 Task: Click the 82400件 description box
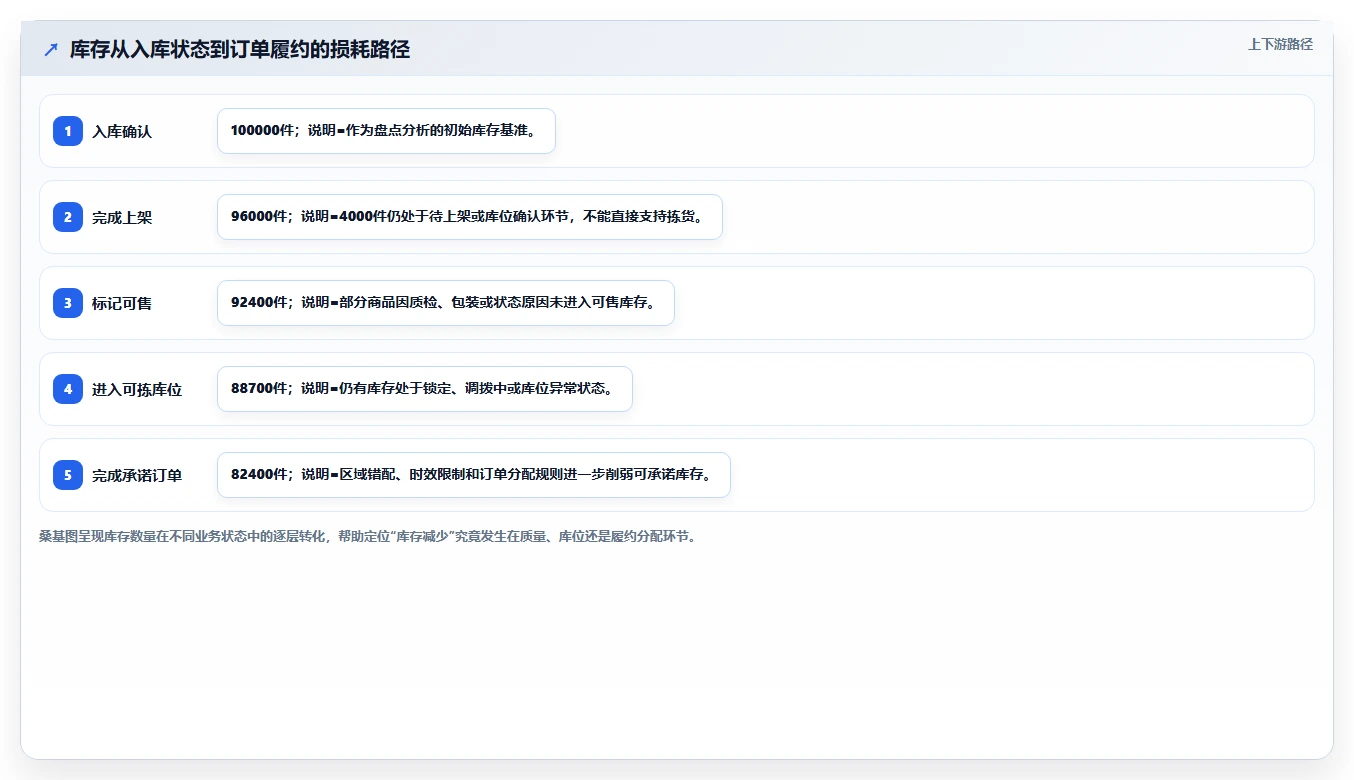click(474, 475)
